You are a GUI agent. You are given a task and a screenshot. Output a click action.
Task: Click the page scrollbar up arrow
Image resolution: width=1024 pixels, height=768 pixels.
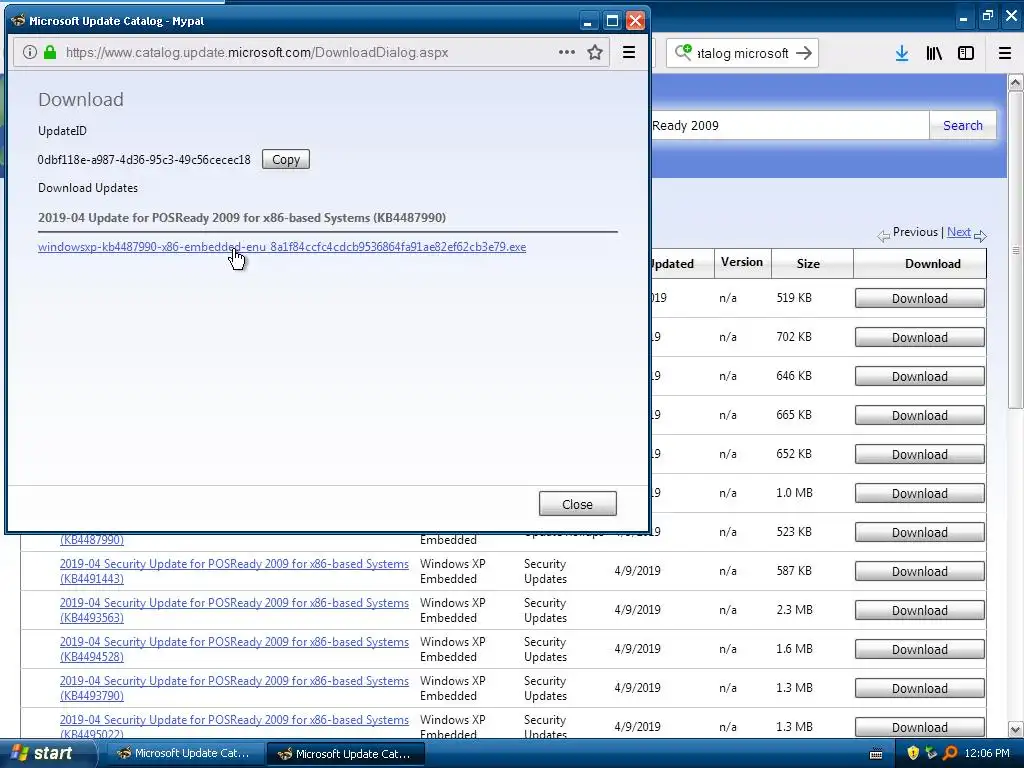pos(1016,82)
